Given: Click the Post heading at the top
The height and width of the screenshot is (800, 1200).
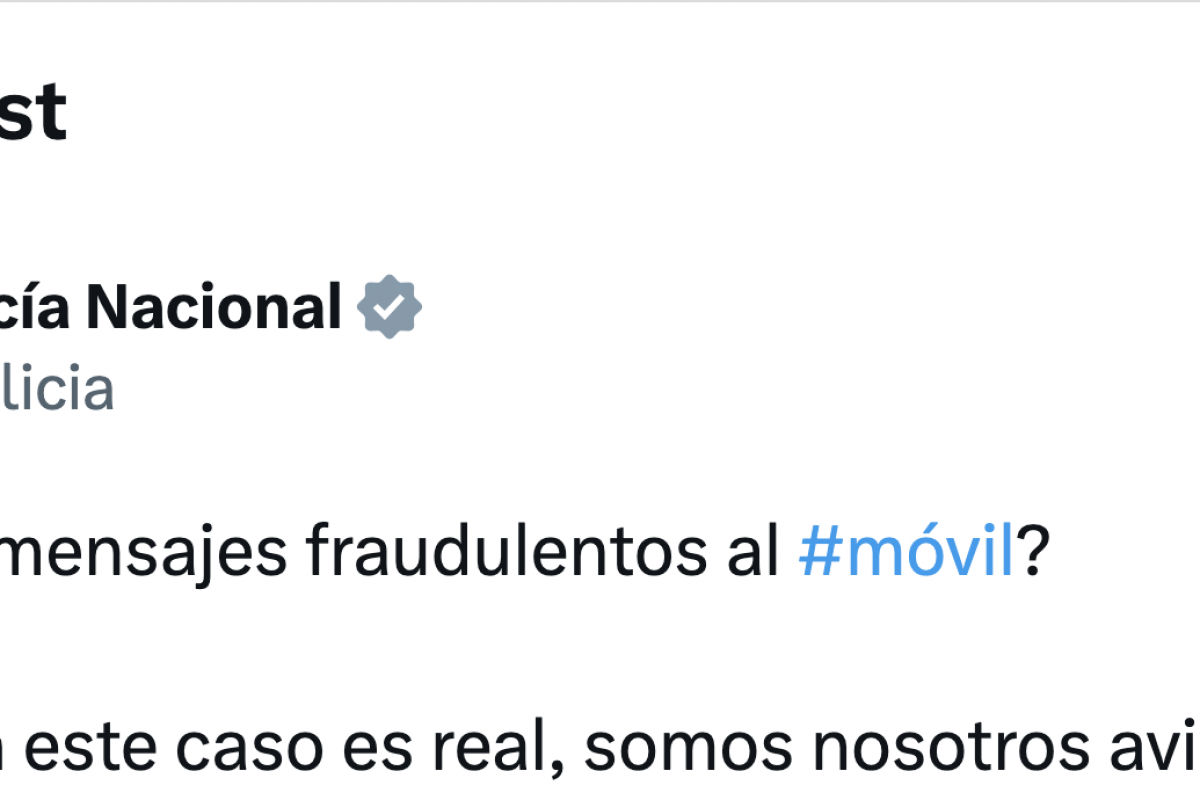Looking at the screenshot, I should [32, 112].
